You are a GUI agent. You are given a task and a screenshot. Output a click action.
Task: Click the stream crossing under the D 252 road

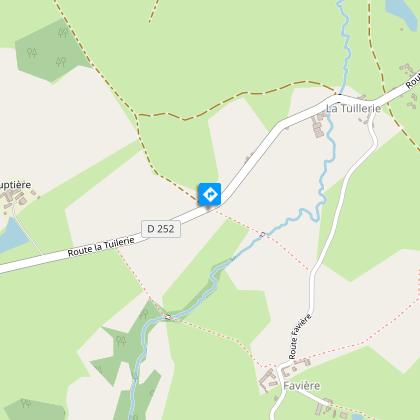[340, 96]
